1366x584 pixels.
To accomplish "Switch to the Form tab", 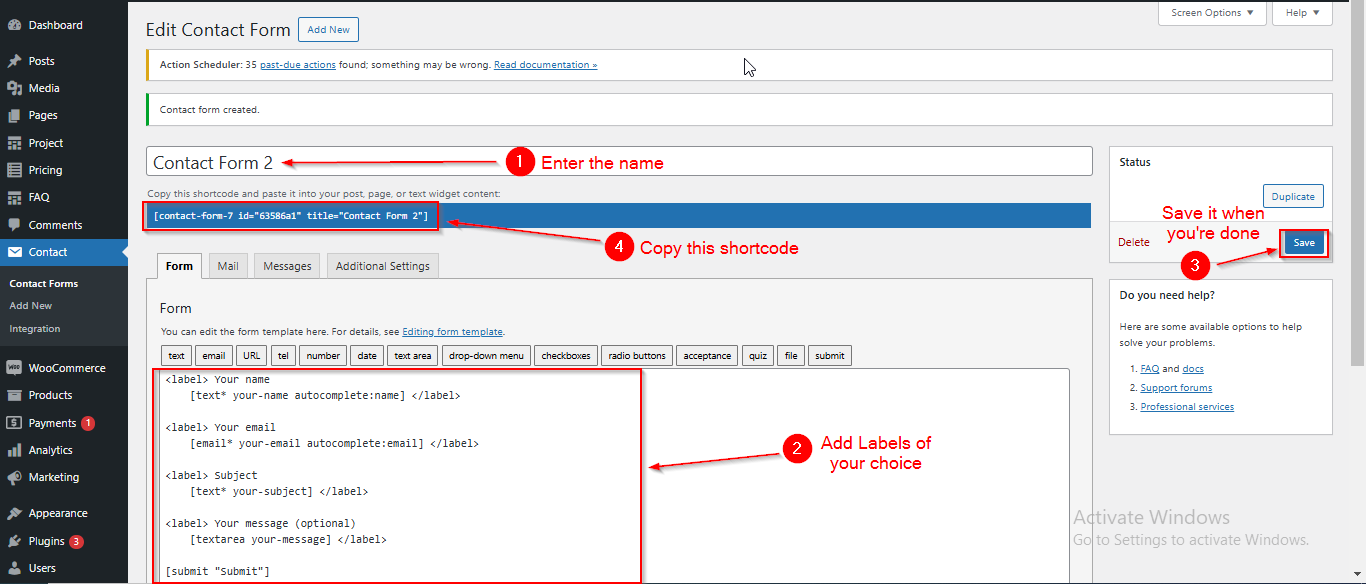I will [x=180, y=266].
